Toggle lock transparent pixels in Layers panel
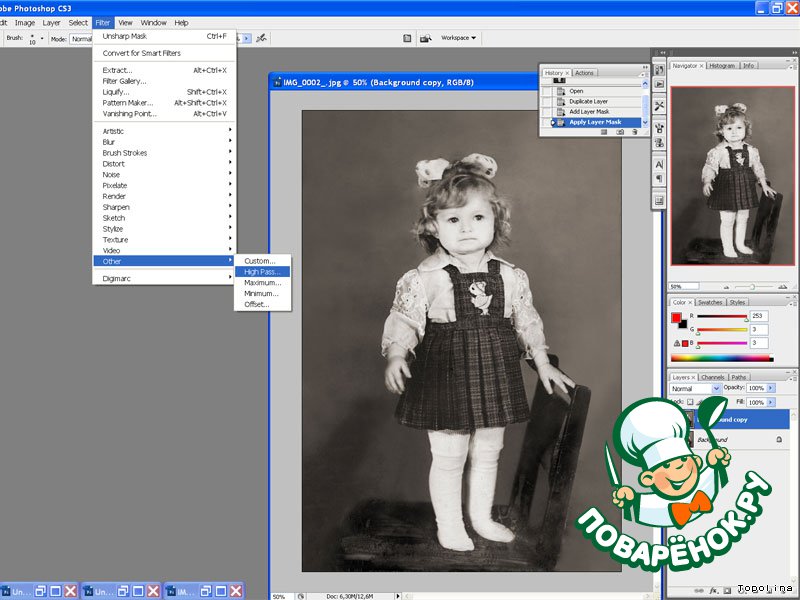The width and height of the screenshot is (800, 600). [690, 401]
